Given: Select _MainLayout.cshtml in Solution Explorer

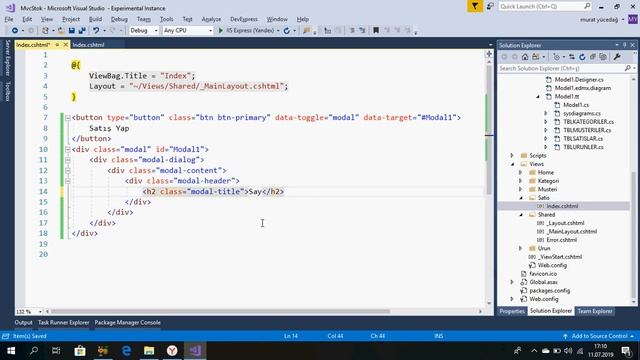Looking at the screenshot, I should pyautogui.click(x=571, y=231).
